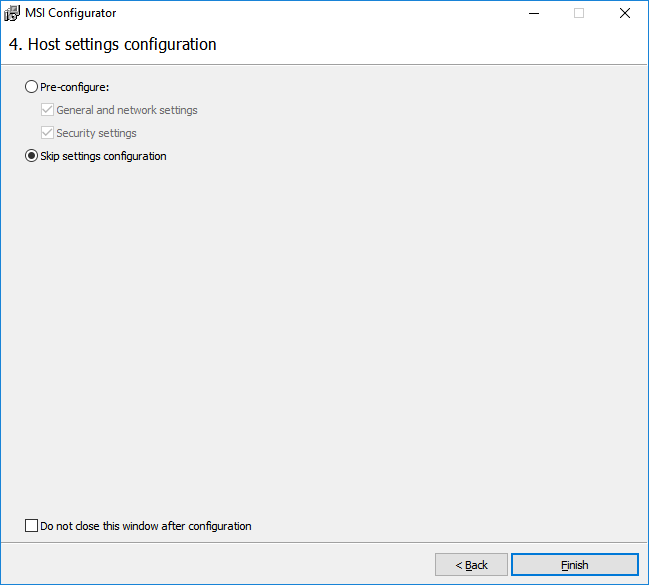The height and width of the screenshot is (585, 649).
Task: Click the MSI Configurator title bar icon
Action: click(x=12, y=13)
